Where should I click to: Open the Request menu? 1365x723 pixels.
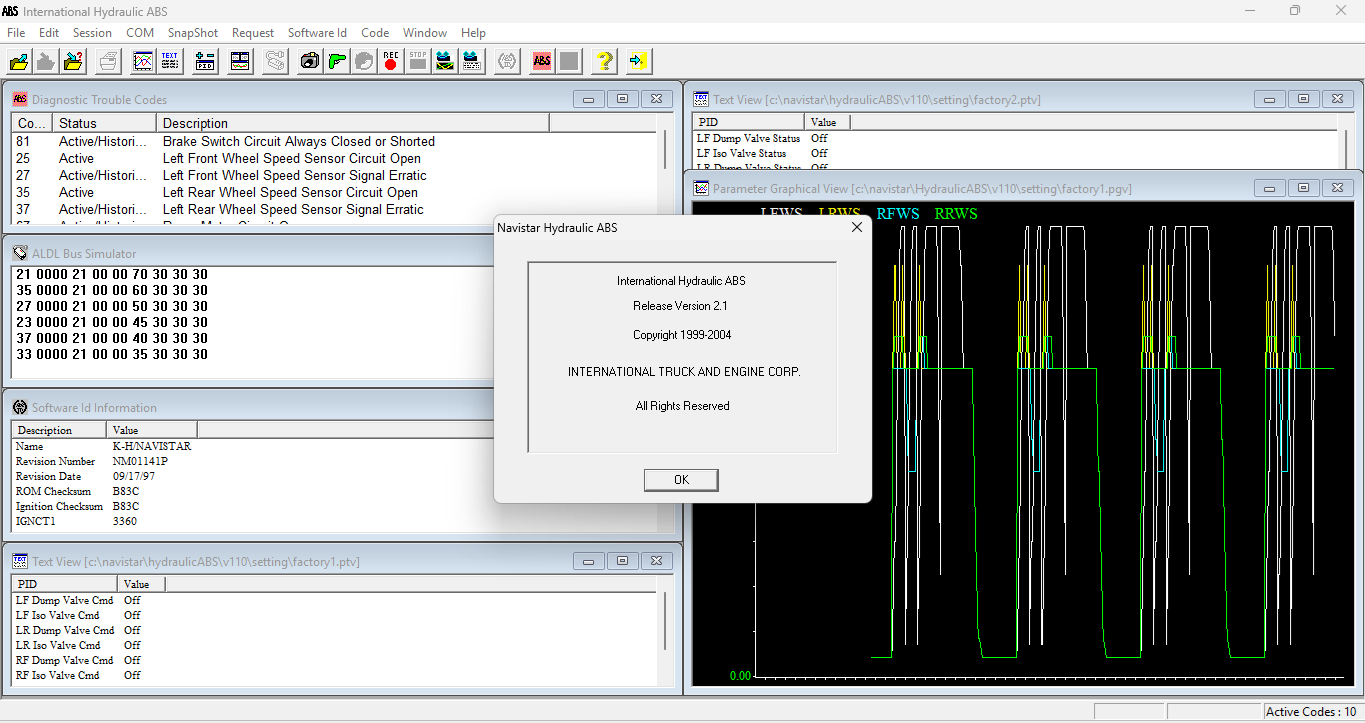pos(253,33)
